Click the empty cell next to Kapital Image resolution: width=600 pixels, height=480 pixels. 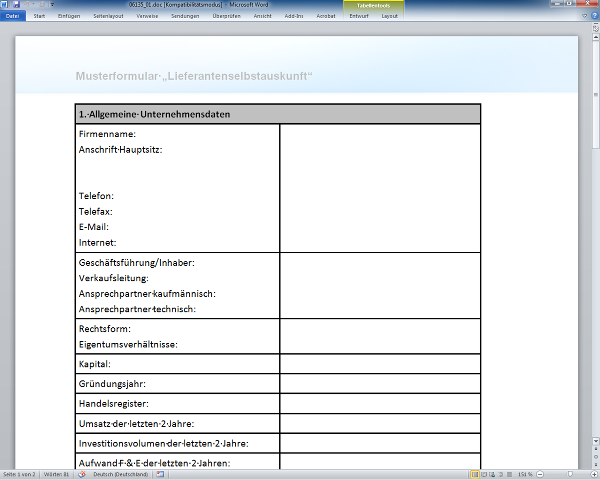[x=380, y=364]
